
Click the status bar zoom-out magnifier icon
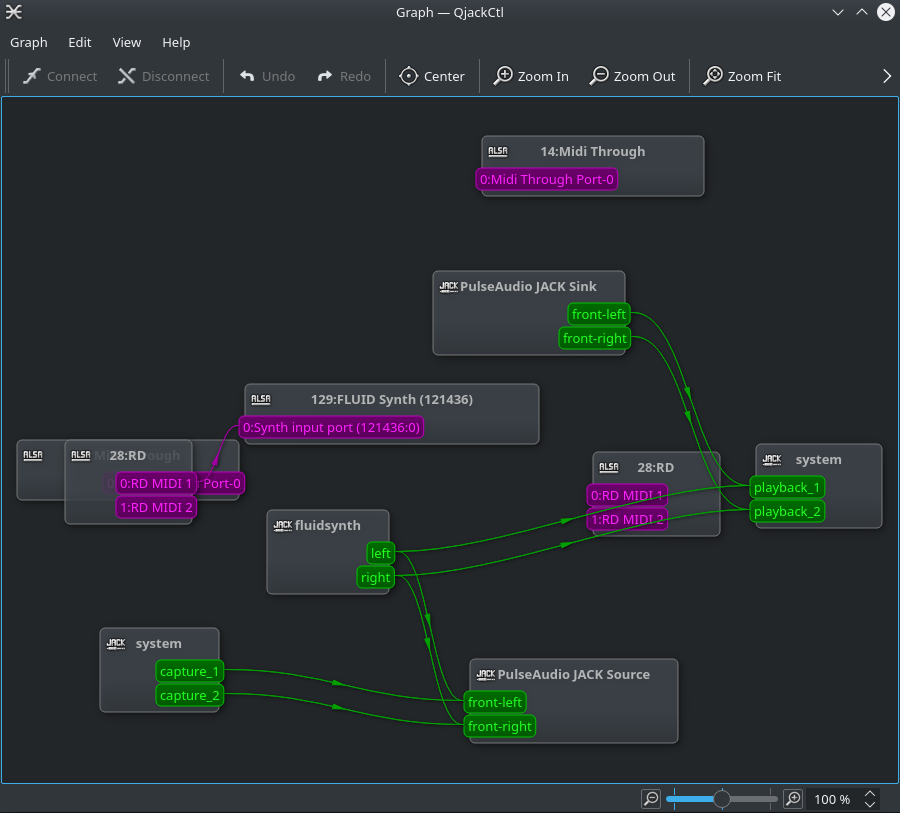click(651, 799)
